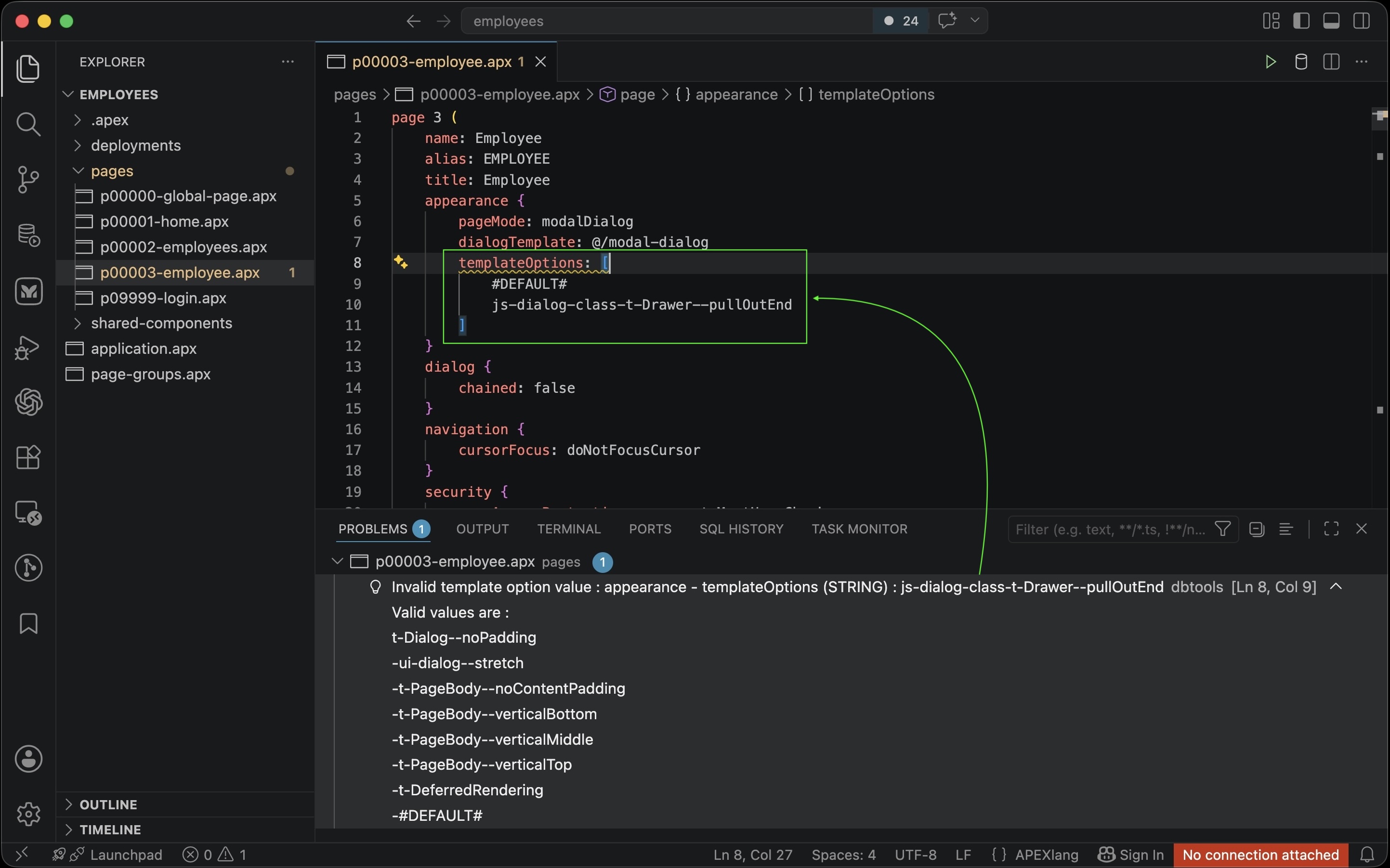Open the Remote Explorer icon
The width and height of the screenshot is (1390, 868).
[x=28, y=513]
